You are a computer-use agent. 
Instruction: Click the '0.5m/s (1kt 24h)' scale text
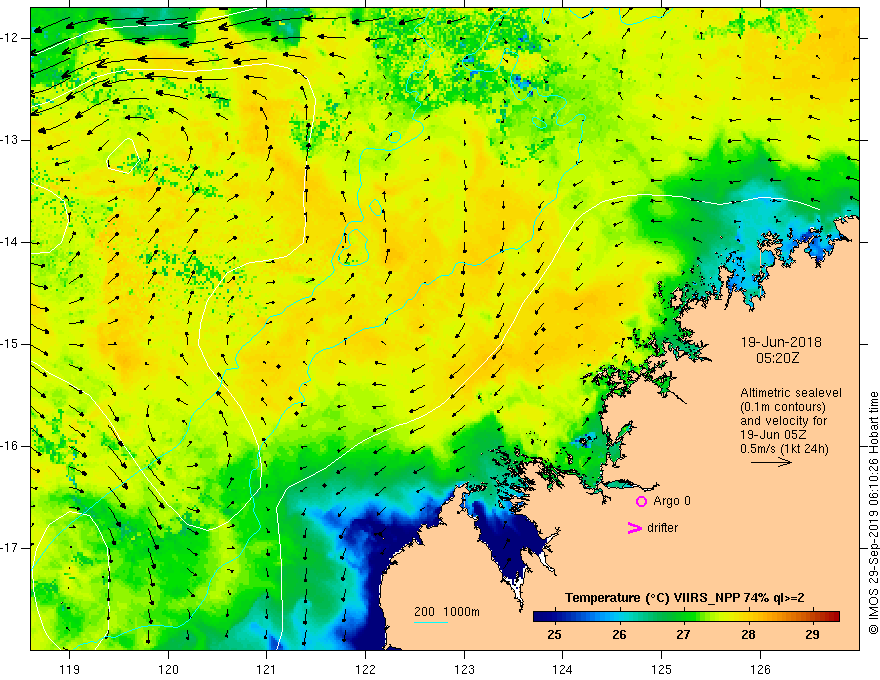point(784,449)
